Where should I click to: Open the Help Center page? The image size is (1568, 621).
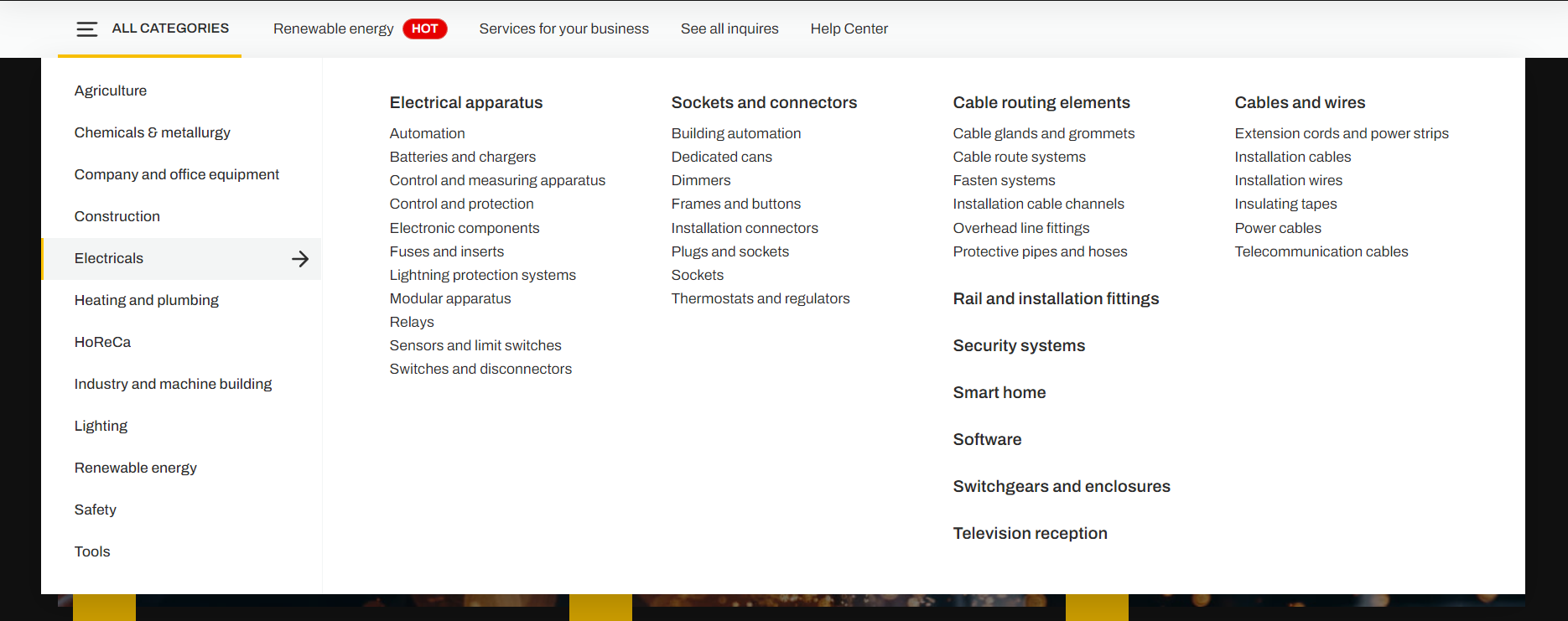click(849, 28)
